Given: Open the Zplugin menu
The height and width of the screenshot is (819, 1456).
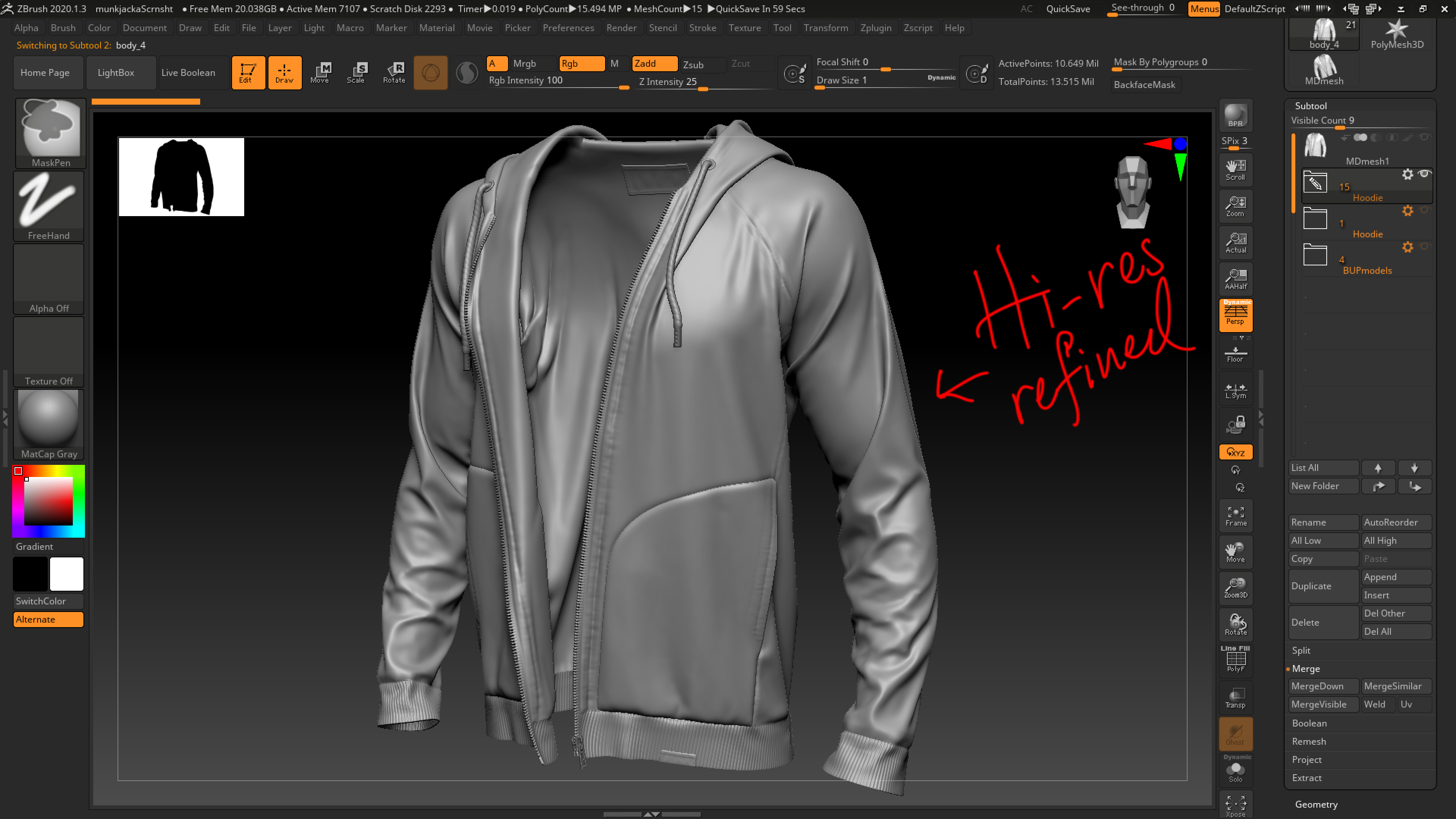Looking at the screenshot, I should [875, 28].
